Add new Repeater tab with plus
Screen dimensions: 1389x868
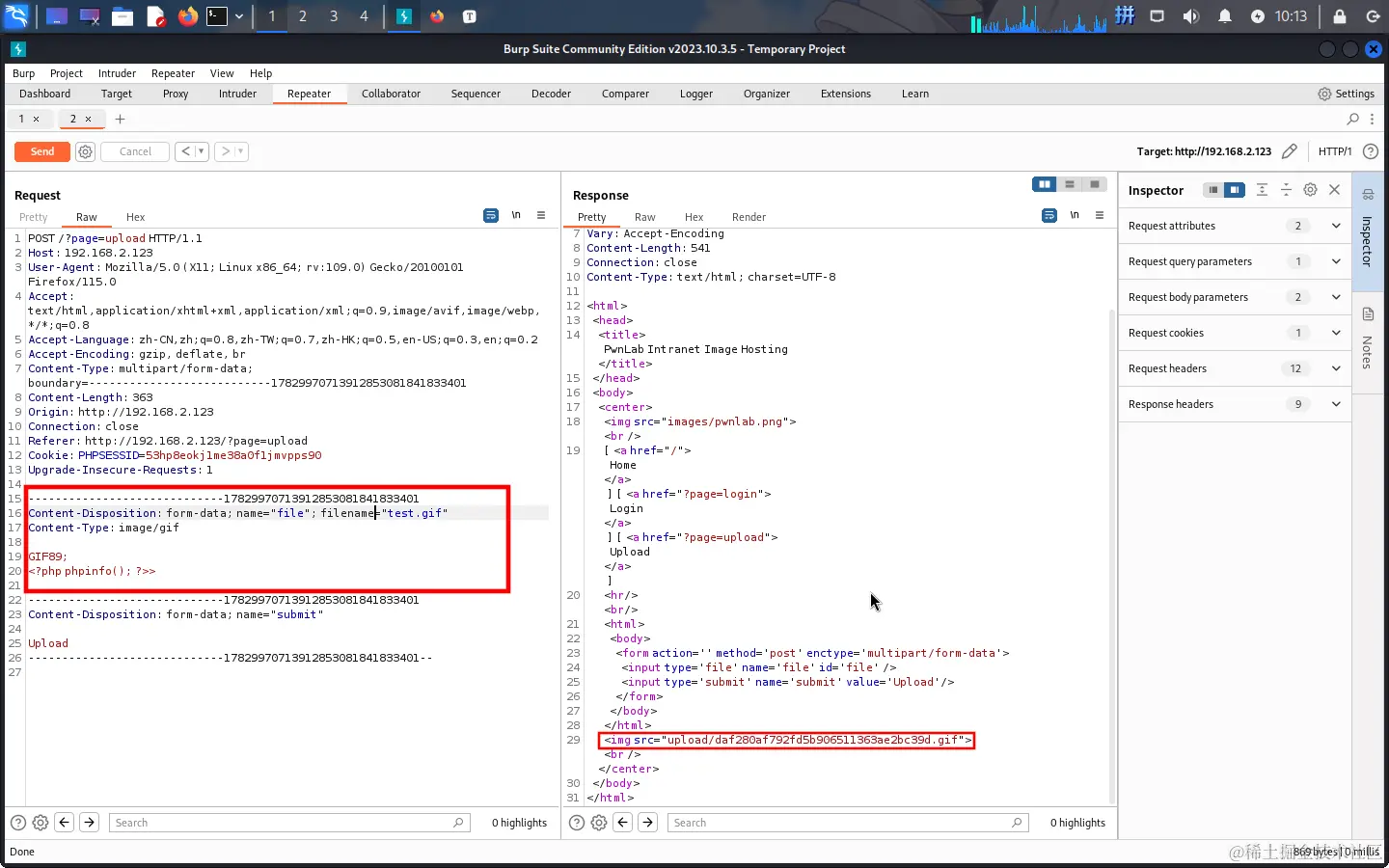point(120,119)
